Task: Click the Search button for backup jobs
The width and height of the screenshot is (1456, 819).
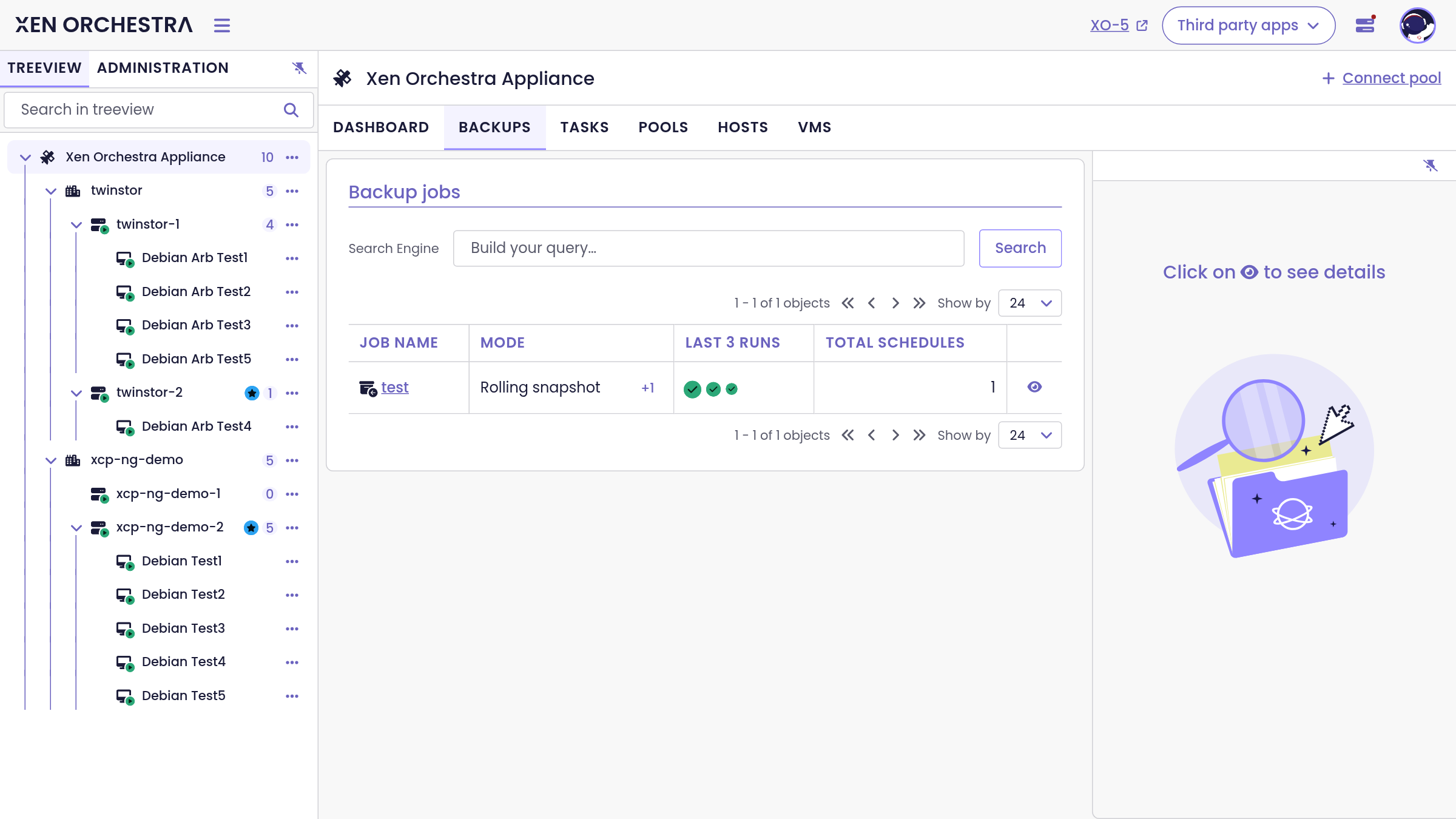Action: pos(1020,248)
